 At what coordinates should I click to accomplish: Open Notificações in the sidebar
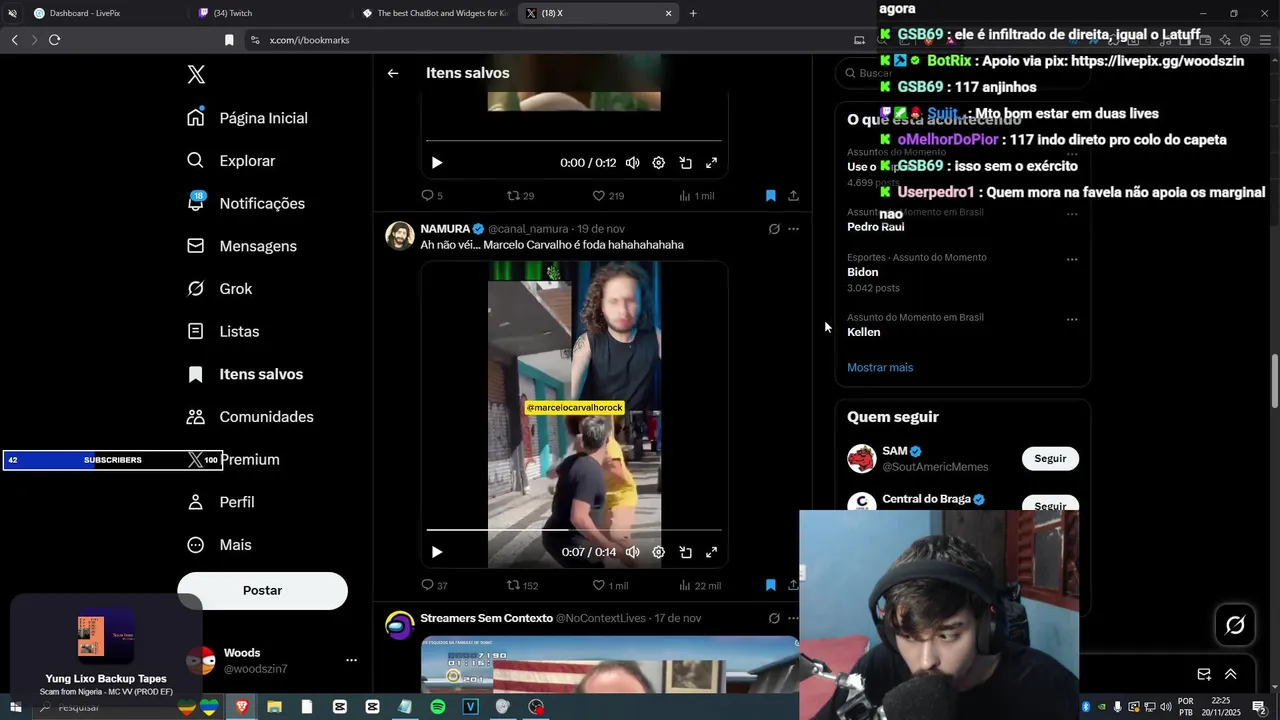point(246,203)
